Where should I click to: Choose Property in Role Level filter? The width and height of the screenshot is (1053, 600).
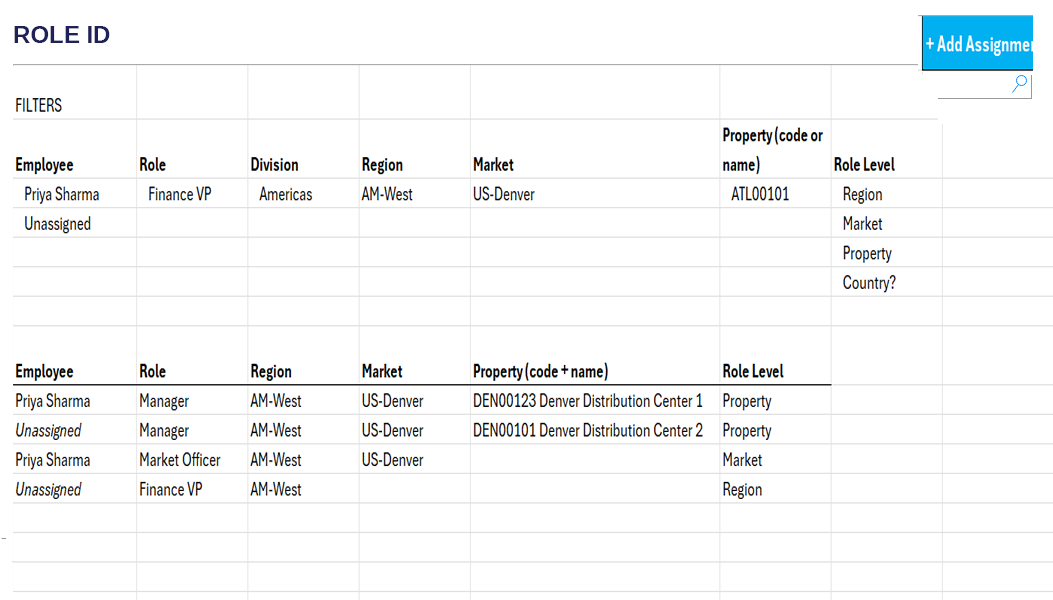[867, 253]
